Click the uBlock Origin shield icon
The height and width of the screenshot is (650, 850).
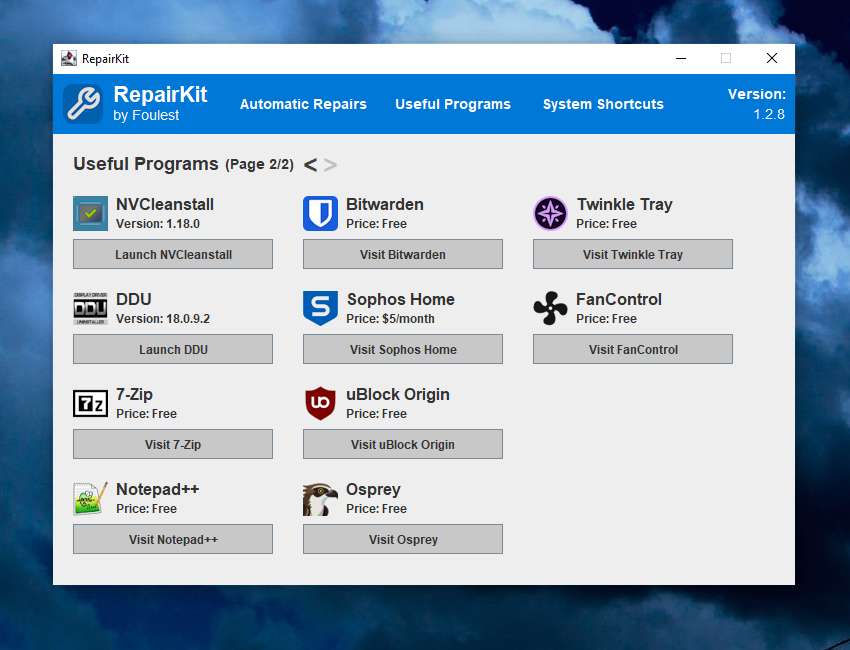click(320, 403)
